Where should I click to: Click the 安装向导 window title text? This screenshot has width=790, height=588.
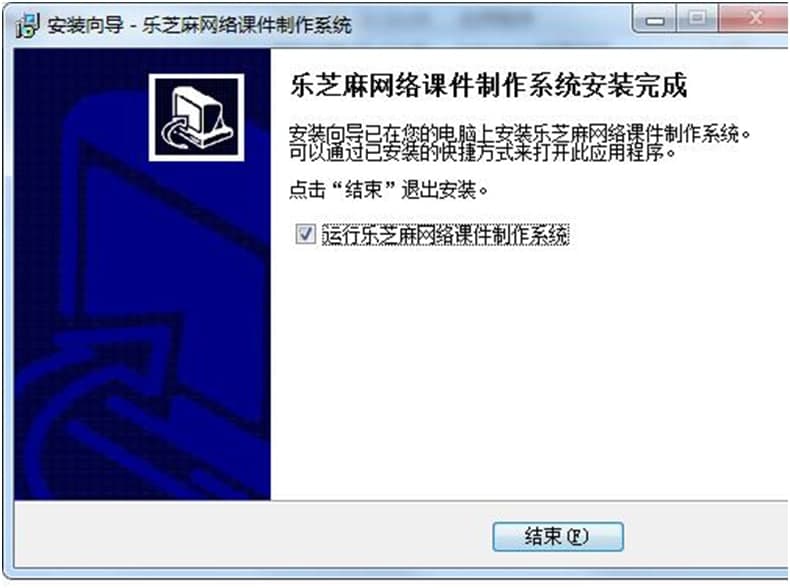coord(85,25)
